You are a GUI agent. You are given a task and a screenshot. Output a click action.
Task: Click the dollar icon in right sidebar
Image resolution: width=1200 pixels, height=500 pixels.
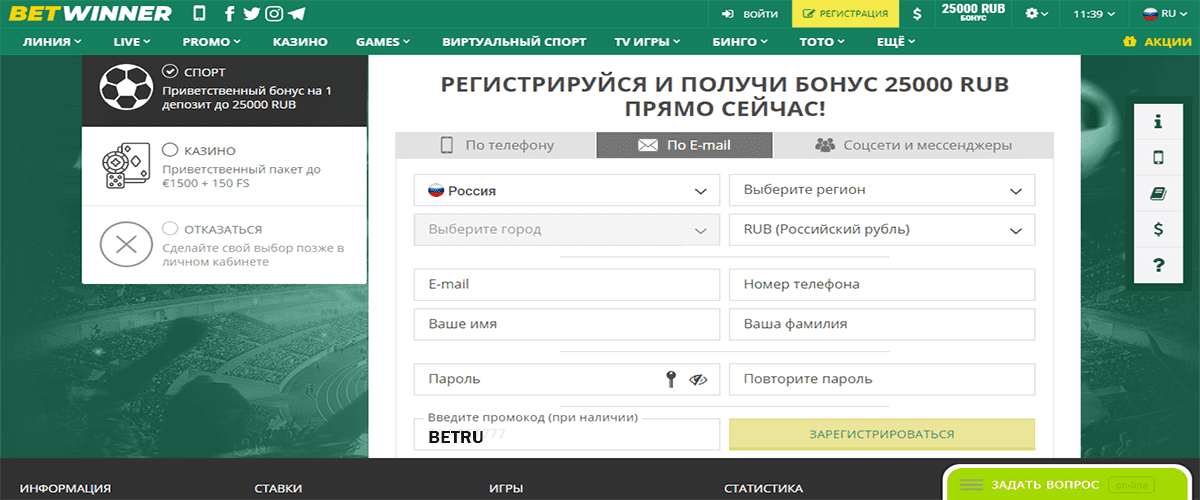(x=1158, y=229)
